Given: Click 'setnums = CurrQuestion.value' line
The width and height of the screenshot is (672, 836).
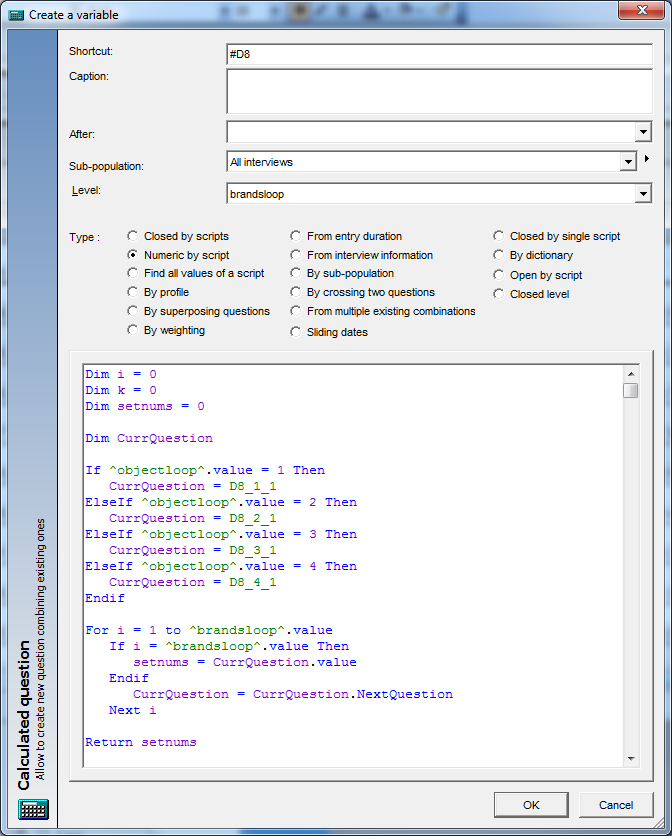Looking at the screenshot, I should tap(245, 662).
